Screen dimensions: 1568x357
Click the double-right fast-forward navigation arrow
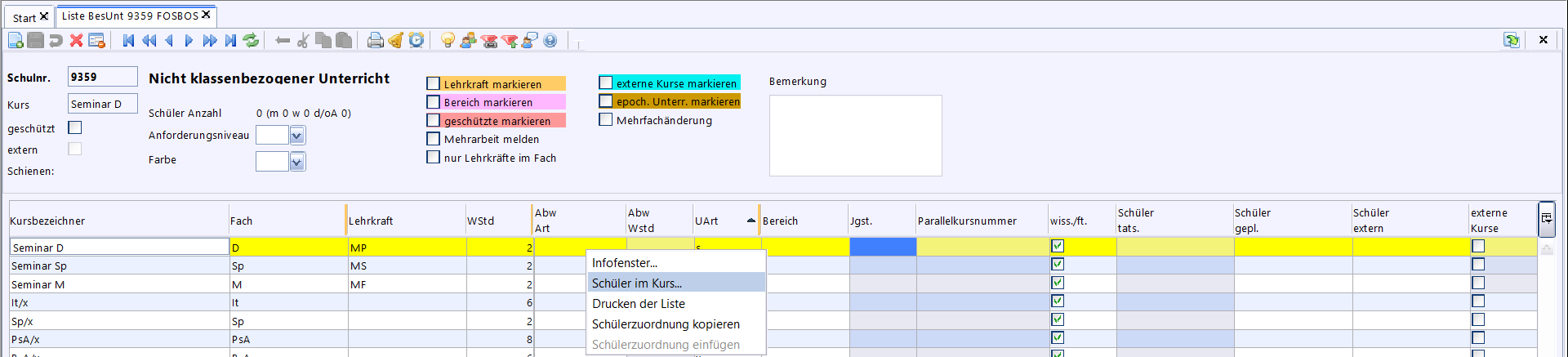(210, 40)
